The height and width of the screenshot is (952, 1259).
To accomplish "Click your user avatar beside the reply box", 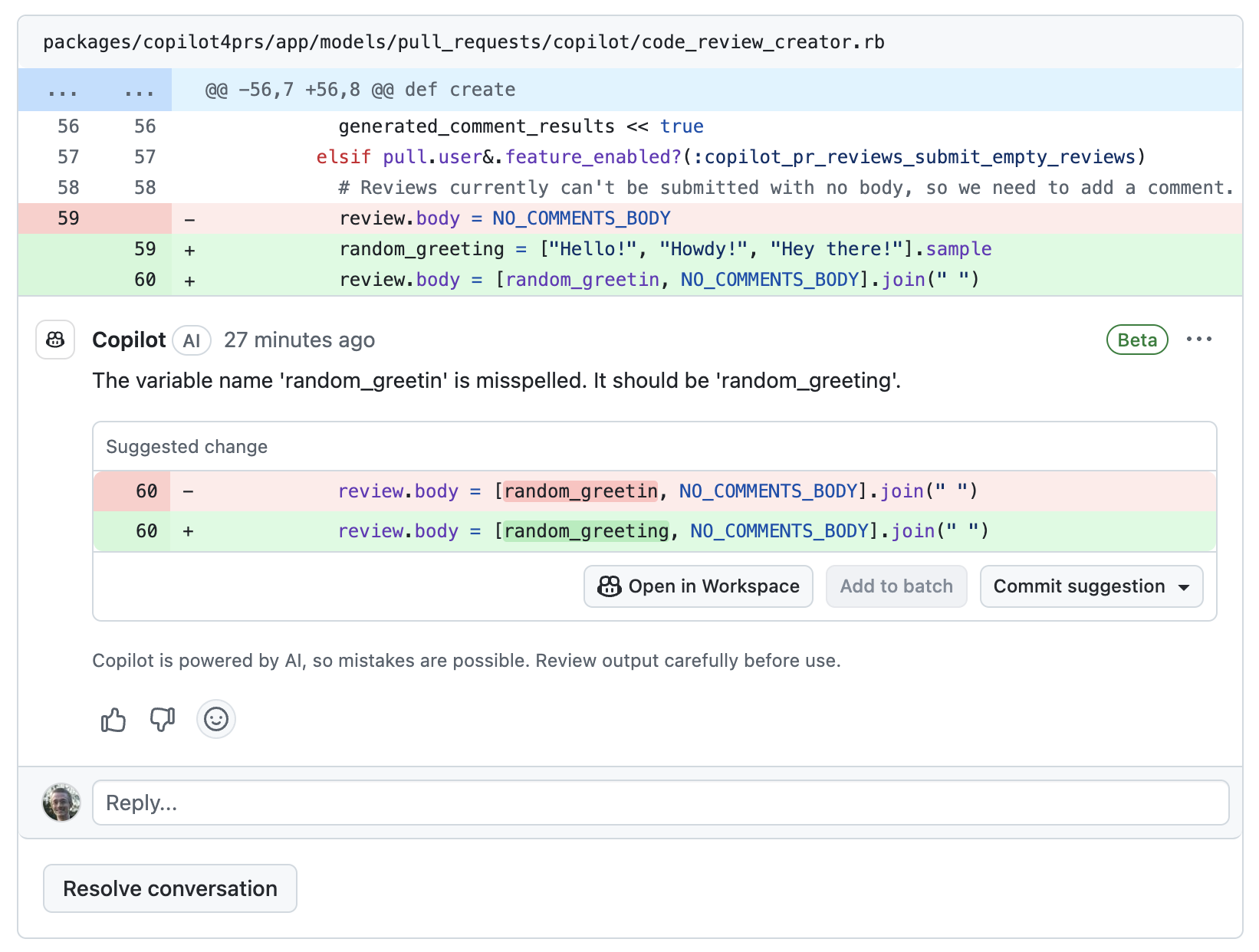I will pos(61,803).
